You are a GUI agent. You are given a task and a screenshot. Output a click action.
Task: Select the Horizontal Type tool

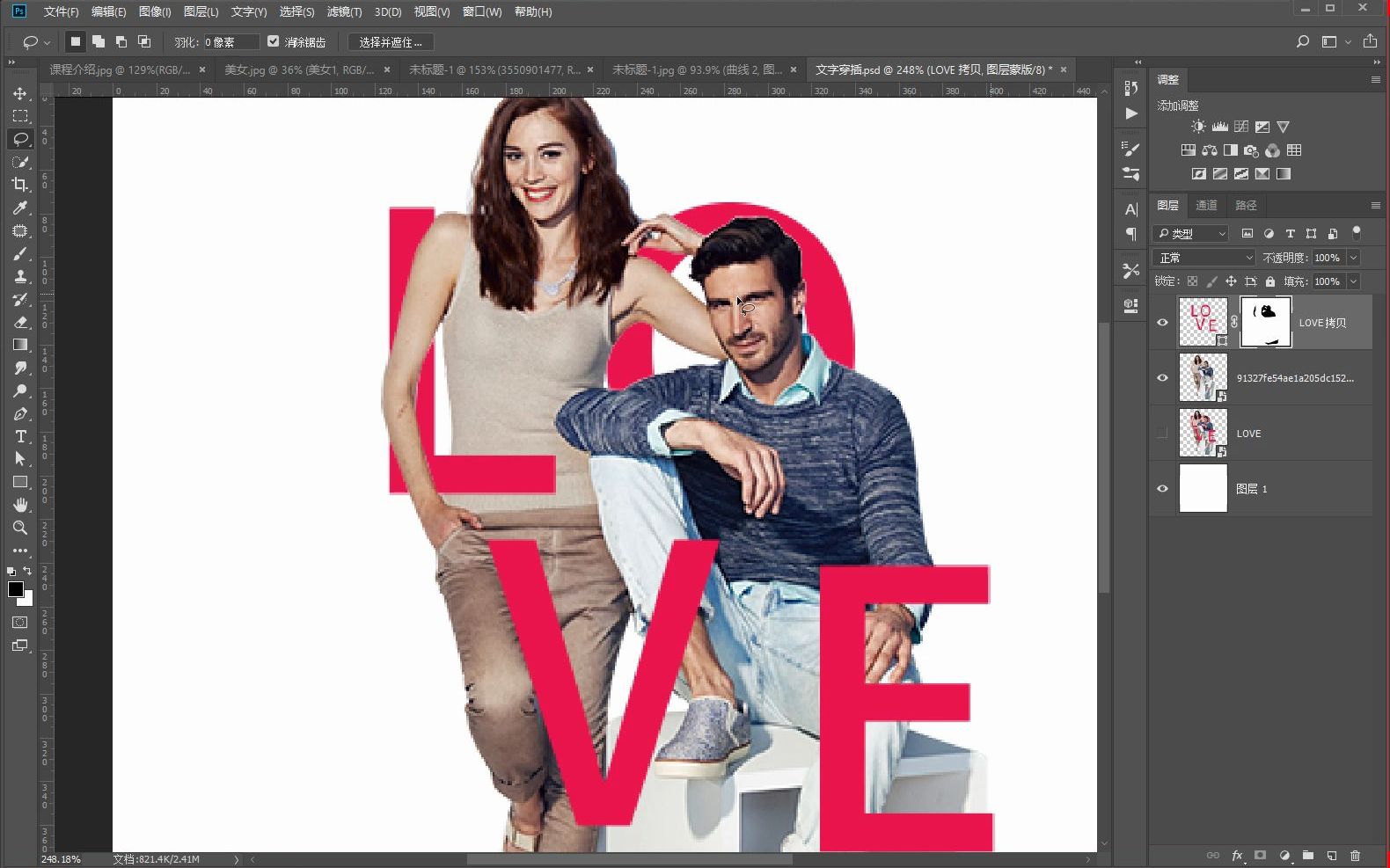[x=20, y=436]
